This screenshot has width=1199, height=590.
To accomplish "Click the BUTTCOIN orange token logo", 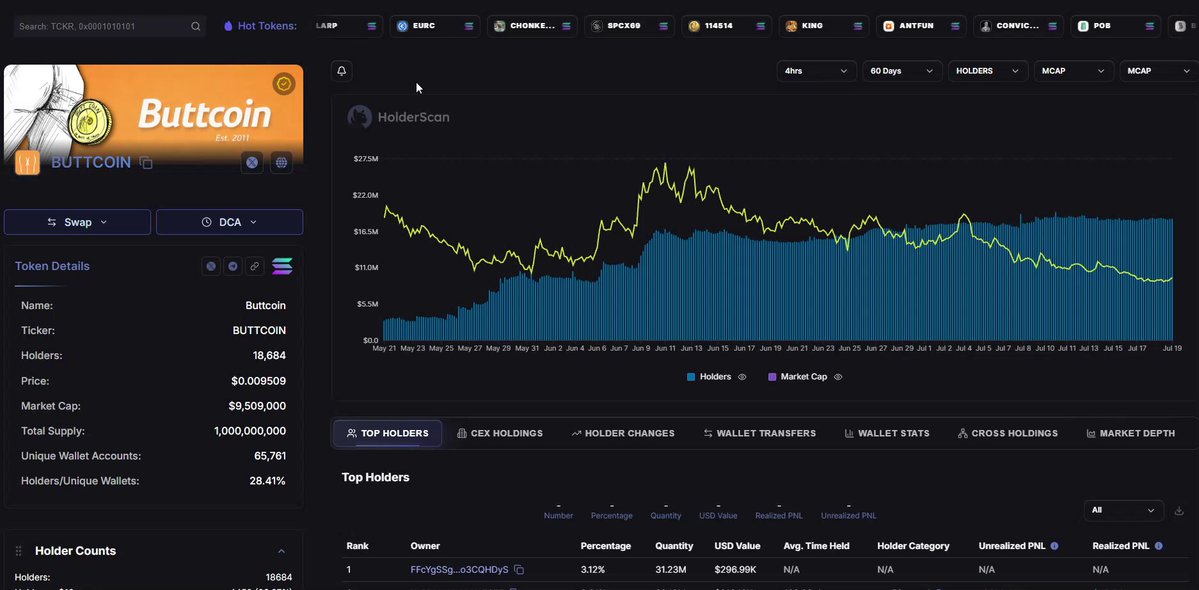I will click(28, 163).
